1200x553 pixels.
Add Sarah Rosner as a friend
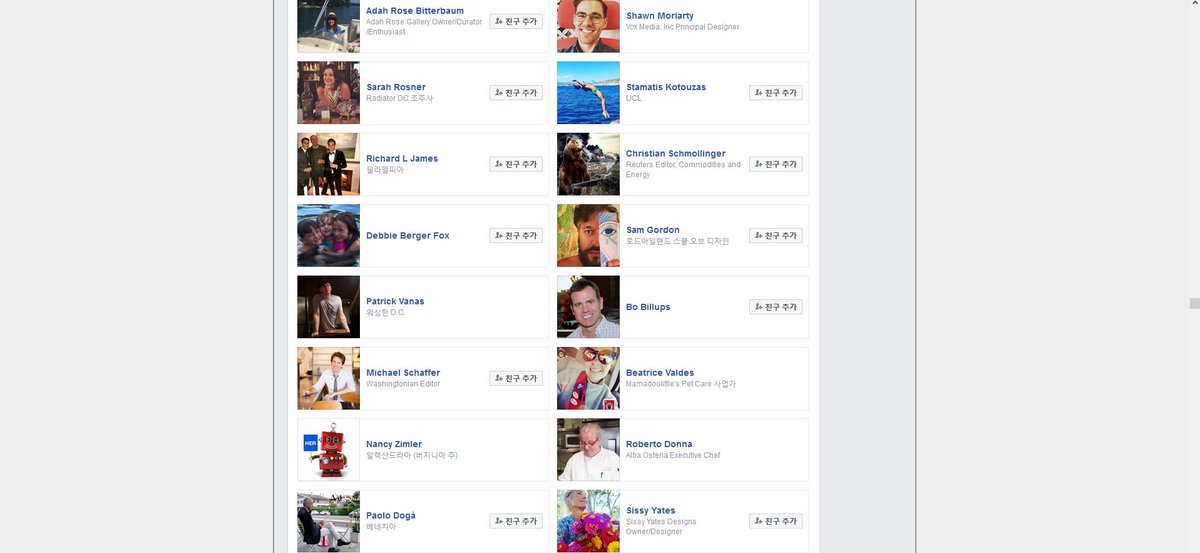click(x=516, y=93)
